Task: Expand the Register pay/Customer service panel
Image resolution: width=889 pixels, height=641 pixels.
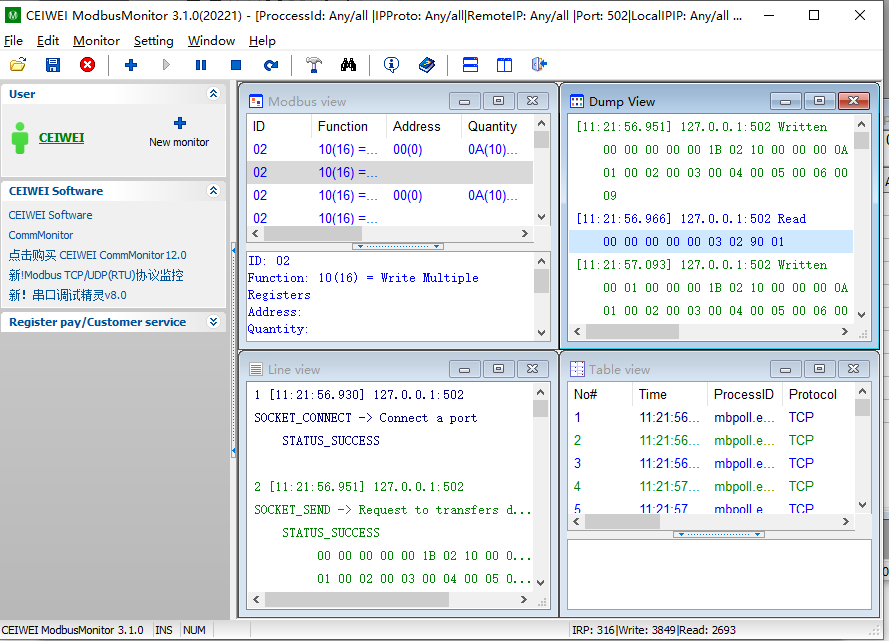Action: pos(213,321)
